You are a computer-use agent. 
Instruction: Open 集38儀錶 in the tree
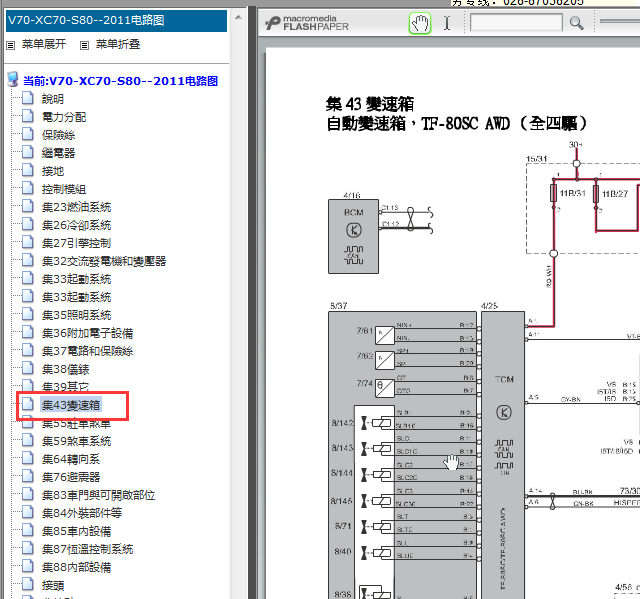(65, 369)
